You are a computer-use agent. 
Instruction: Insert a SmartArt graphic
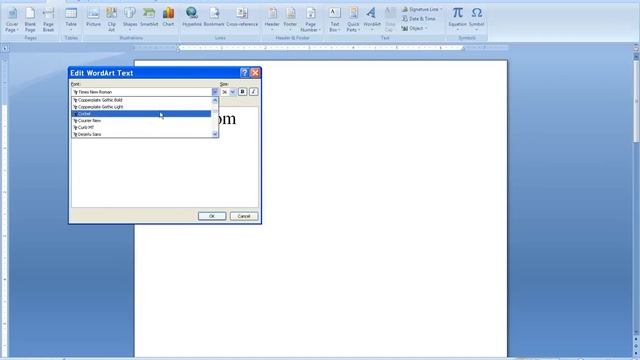(x=149, y=18)
